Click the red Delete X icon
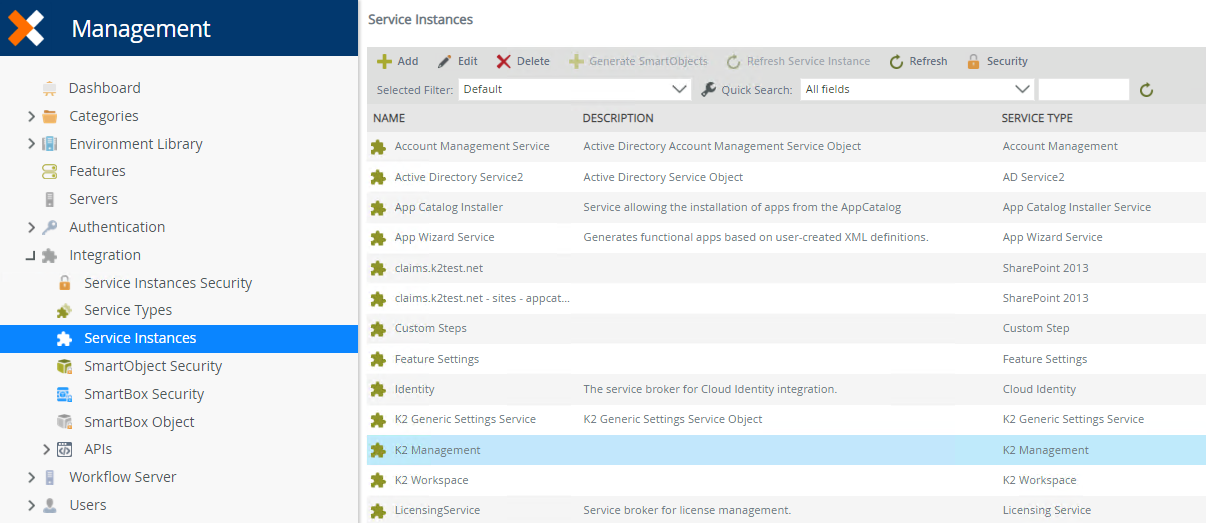 pos(504,62)
